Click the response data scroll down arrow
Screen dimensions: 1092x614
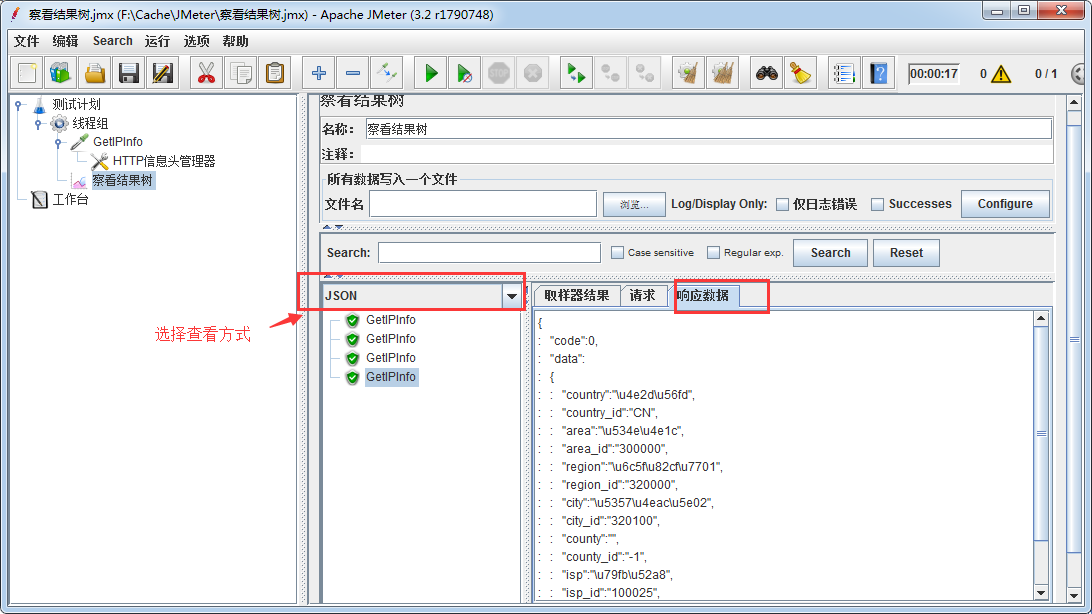pos(1040,593)
